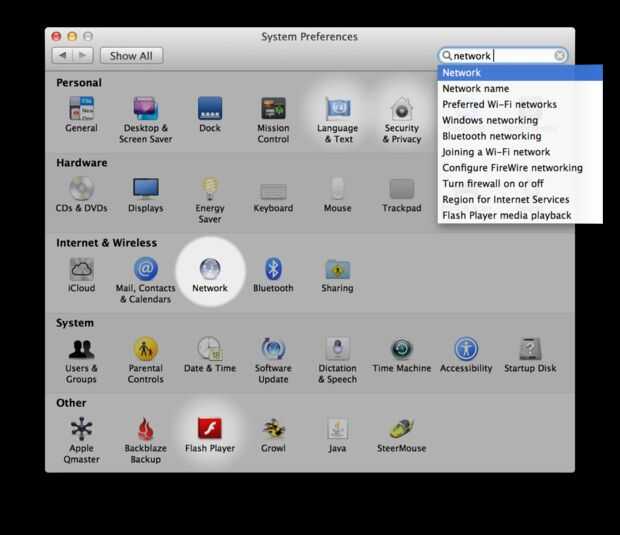The height and width of the screenshot is (535, 620).
Task: Click the search magnifier icon
Action: coord(446,56)
